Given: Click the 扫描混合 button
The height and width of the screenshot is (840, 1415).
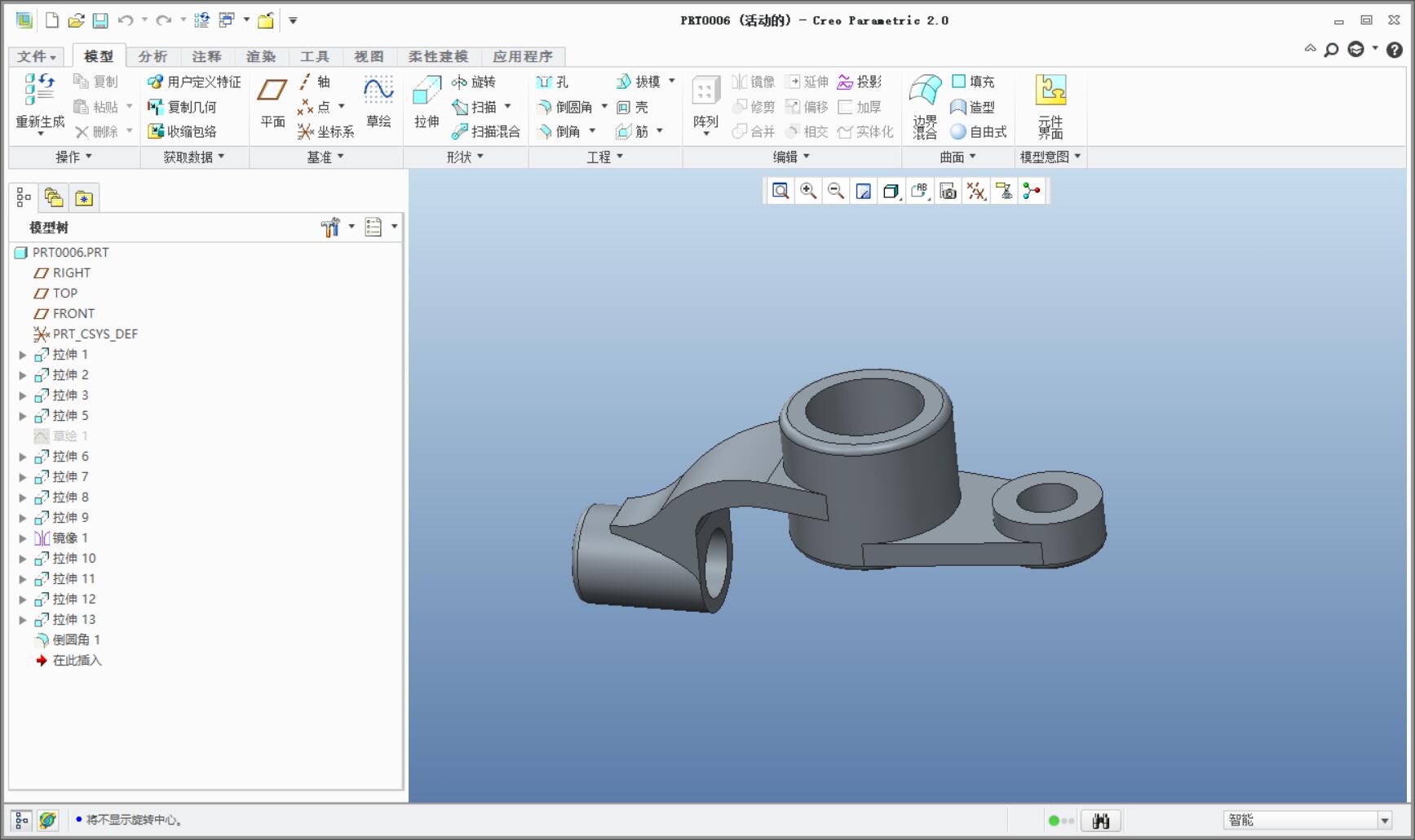Looking at the screenshot, I should point(487,131).
